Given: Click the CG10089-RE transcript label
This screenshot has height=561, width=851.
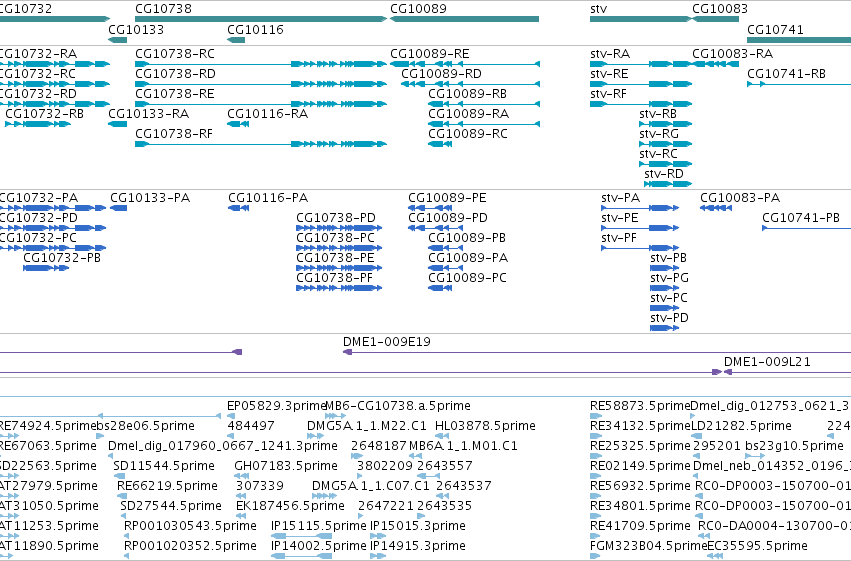Looking at the screenshot, I should 430,54.
